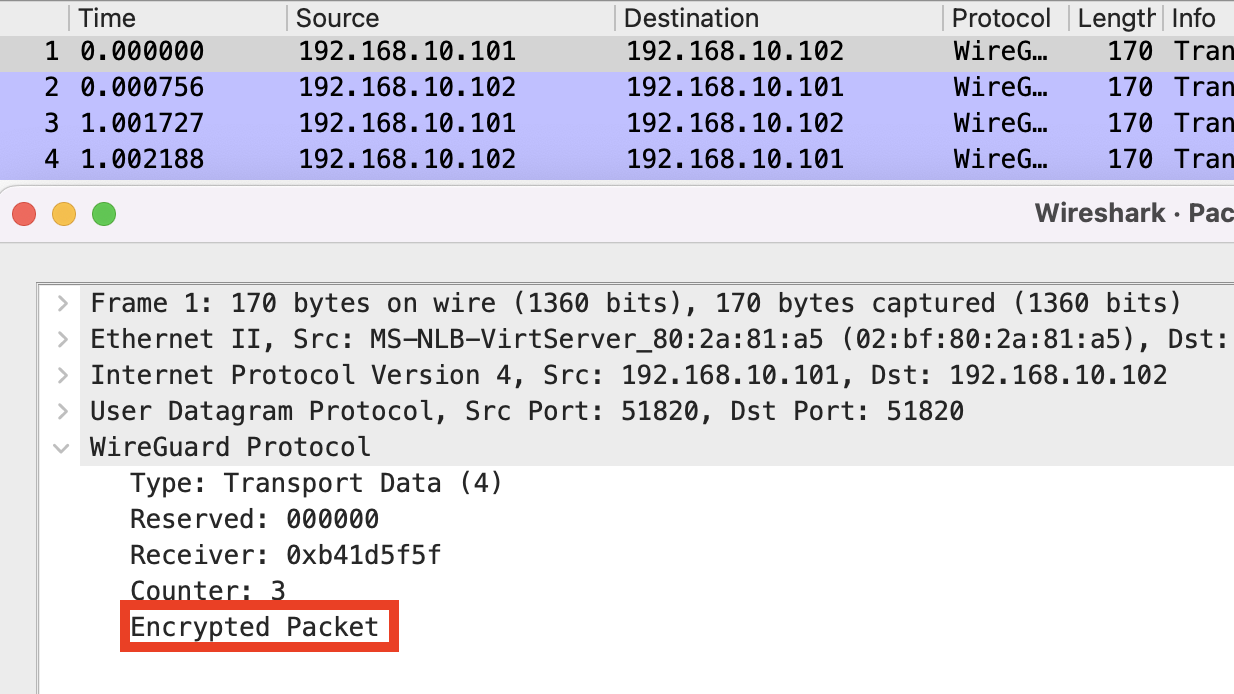Select the Reserved: 000000 field
Screen dimensions: 1234x694
click(x=254, y=519)
